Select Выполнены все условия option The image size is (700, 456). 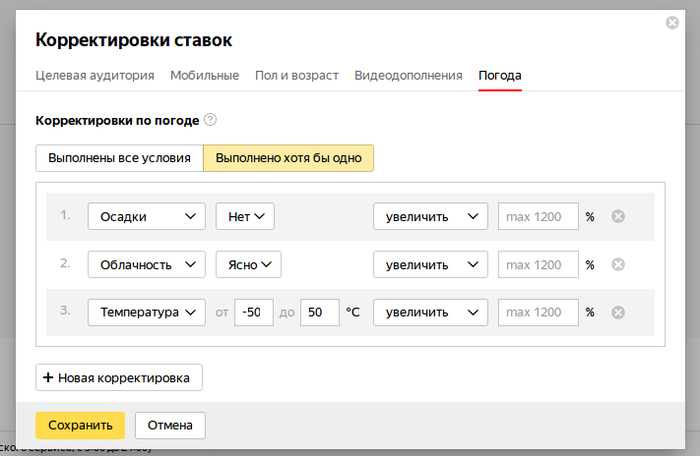coord(119,158)
